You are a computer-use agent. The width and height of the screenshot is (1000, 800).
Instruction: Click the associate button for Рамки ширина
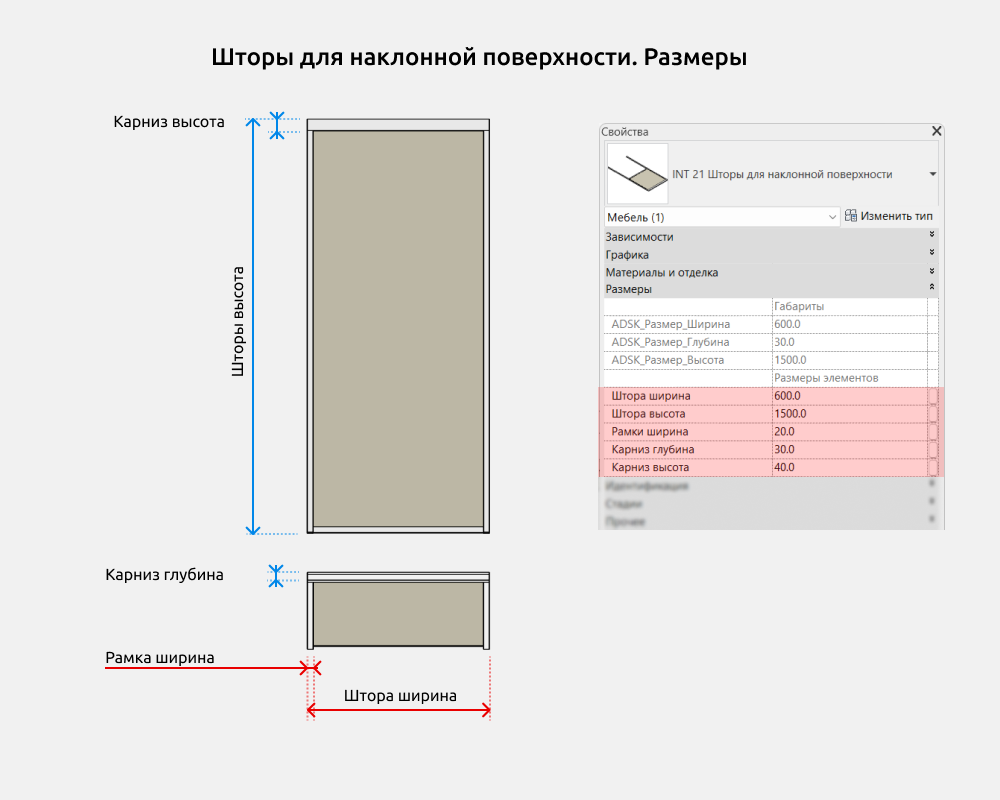[x=933, y=431]
